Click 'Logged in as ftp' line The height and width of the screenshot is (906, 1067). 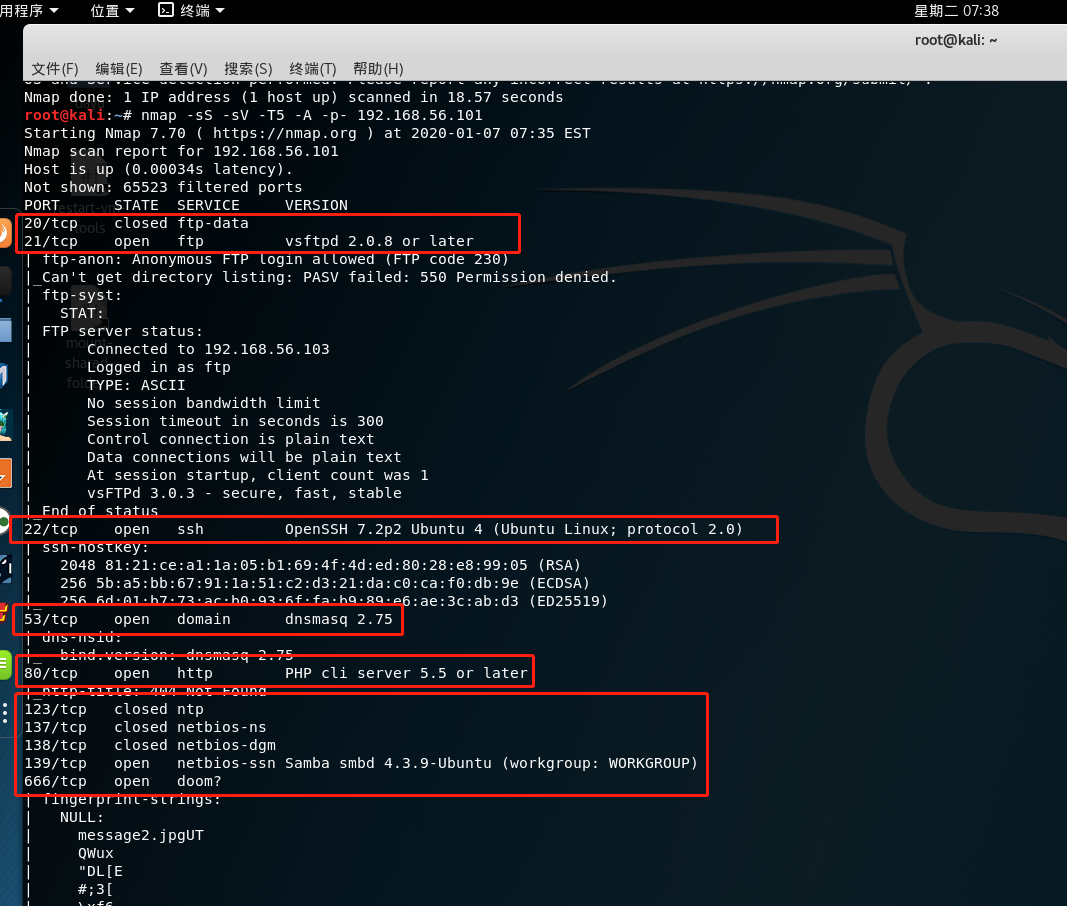coord(159,367)
